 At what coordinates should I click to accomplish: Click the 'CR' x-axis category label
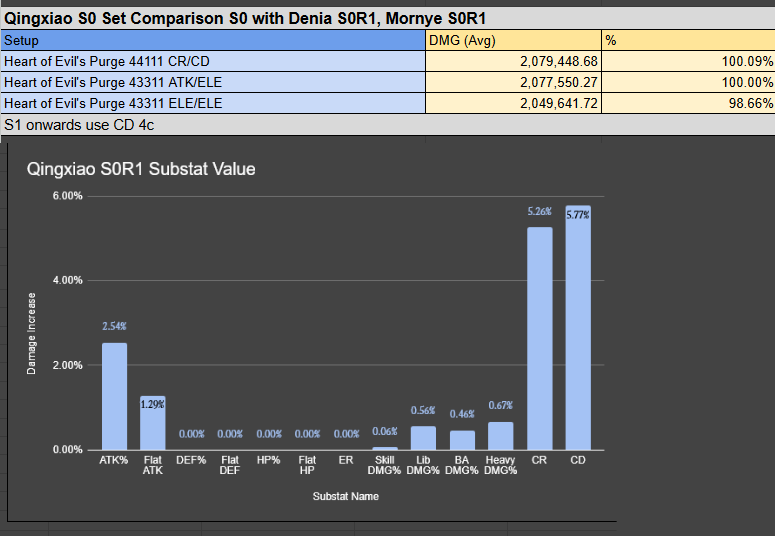coord(539,460)
